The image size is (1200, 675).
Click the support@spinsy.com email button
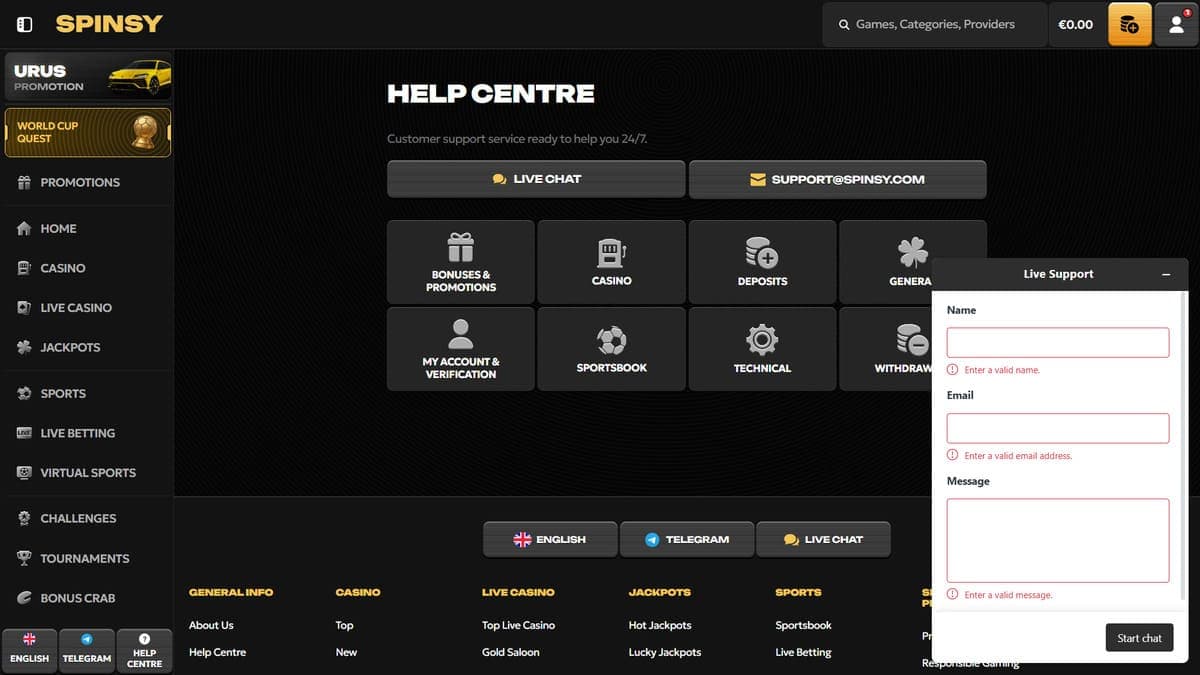(838, 180)
